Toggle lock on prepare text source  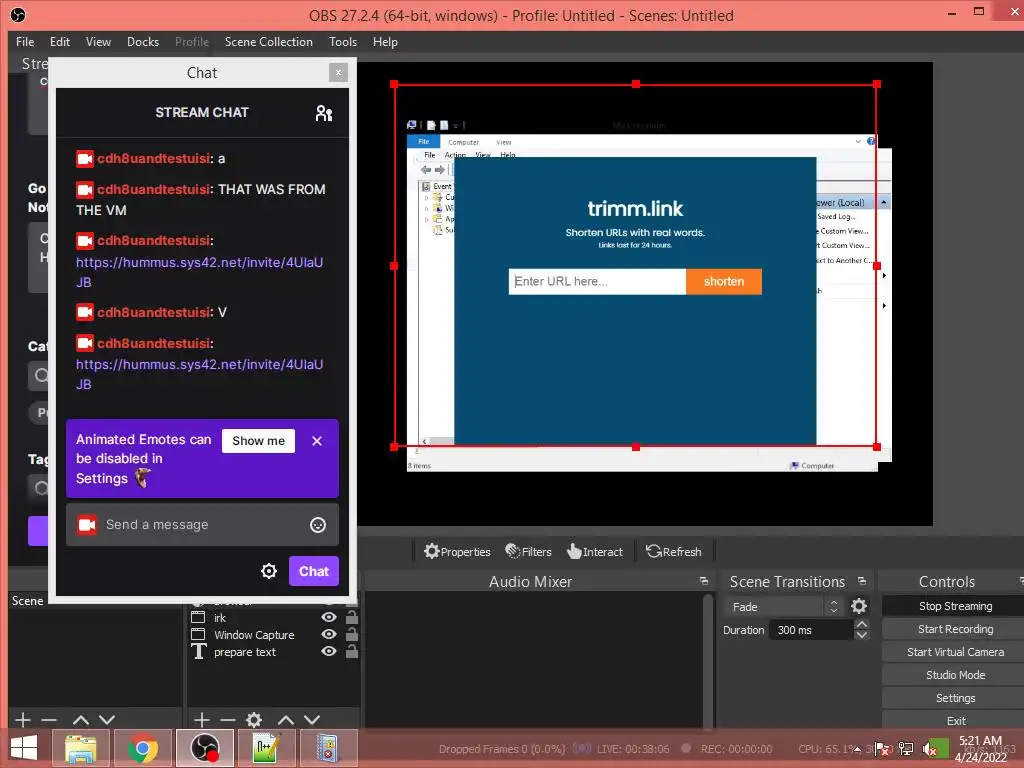click(x=351, y=651)
